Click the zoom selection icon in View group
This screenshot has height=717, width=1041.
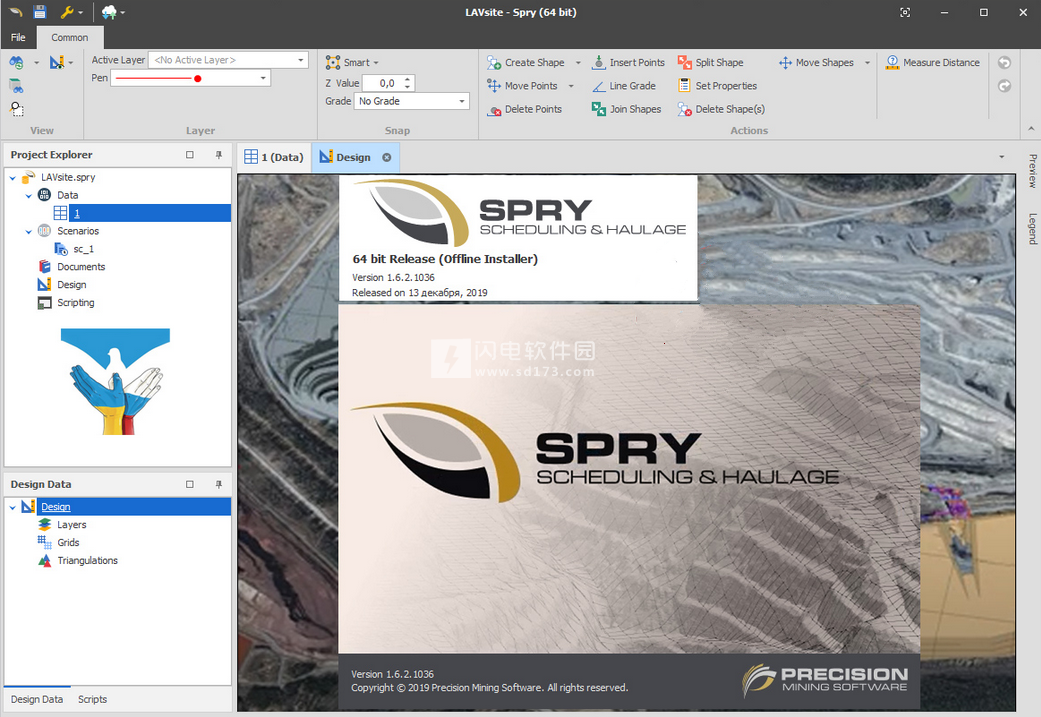tap(17, 109)
